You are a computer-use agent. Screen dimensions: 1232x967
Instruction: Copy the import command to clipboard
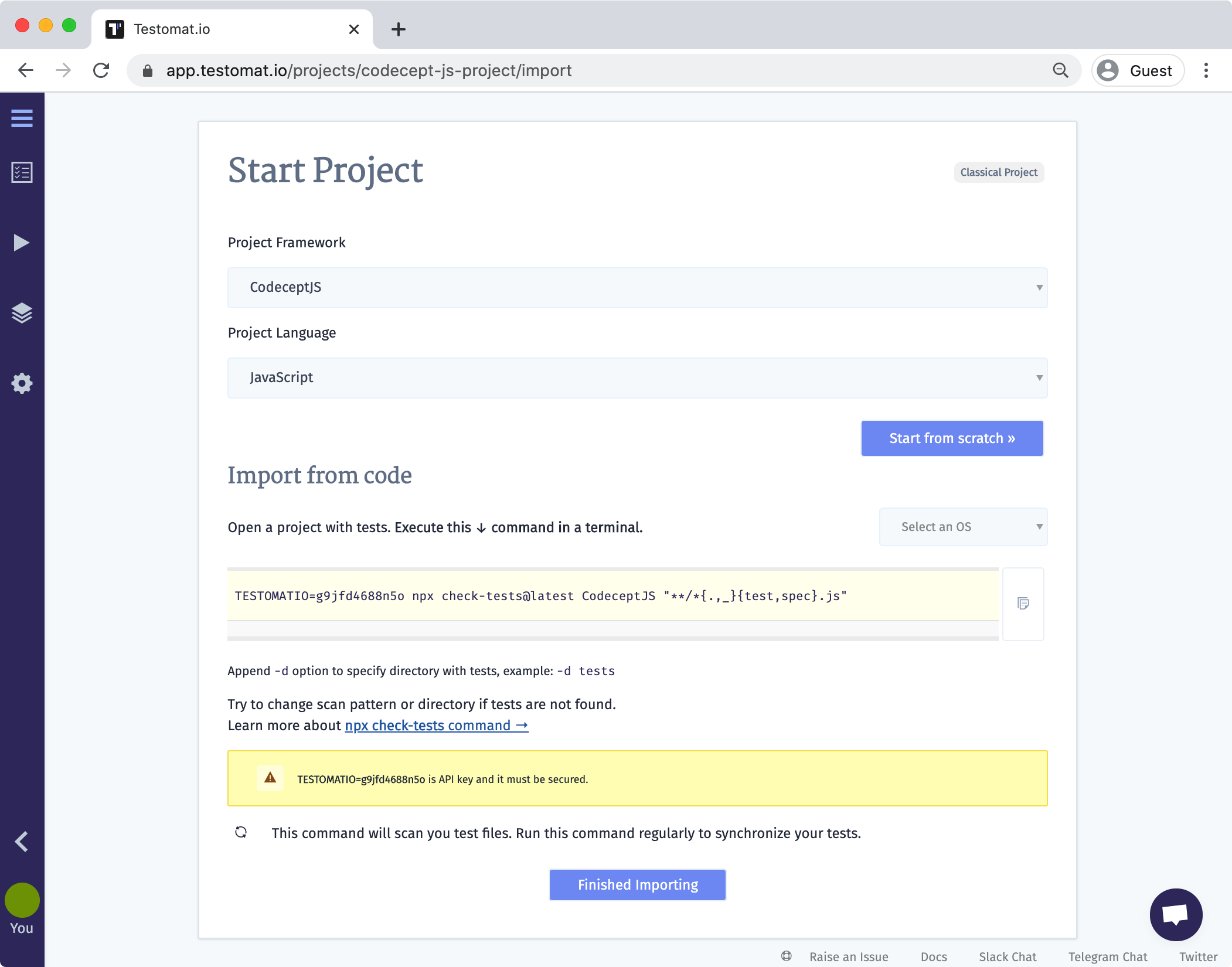tap(1023, 604)
